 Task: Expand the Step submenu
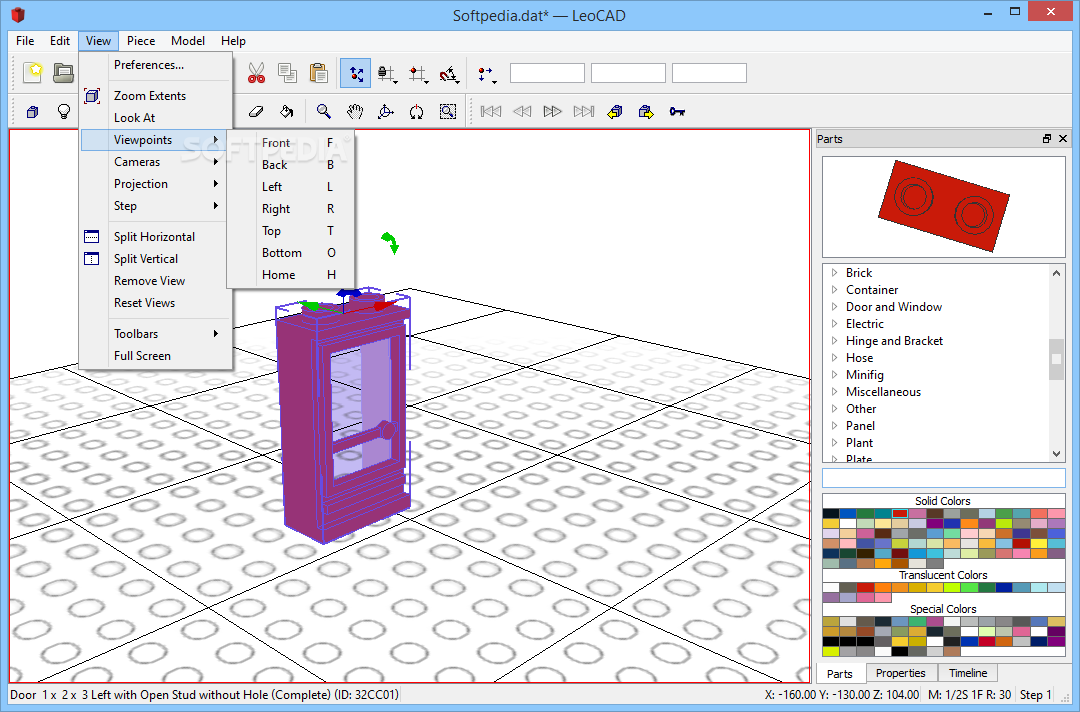[x=156, y=206]
